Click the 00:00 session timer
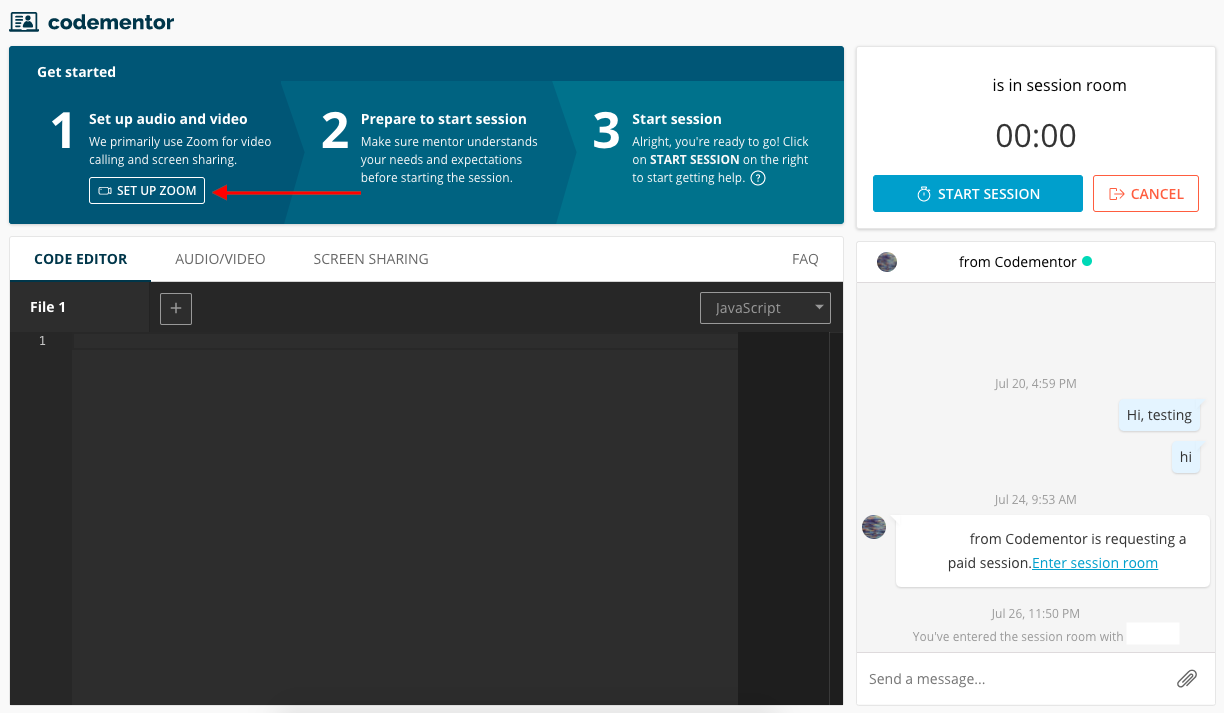The height and width of the screenshot is (713, 1224). [x=1036, y=135]
